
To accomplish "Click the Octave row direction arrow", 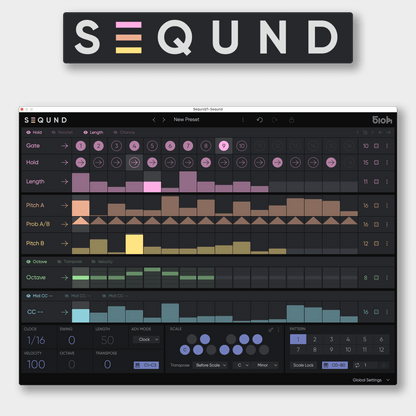I will tap(65, 277).
